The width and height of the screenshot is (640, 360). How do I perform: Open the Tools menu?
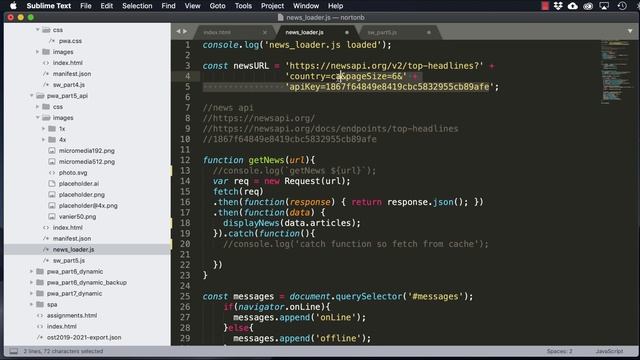click(x=243, y=6)
